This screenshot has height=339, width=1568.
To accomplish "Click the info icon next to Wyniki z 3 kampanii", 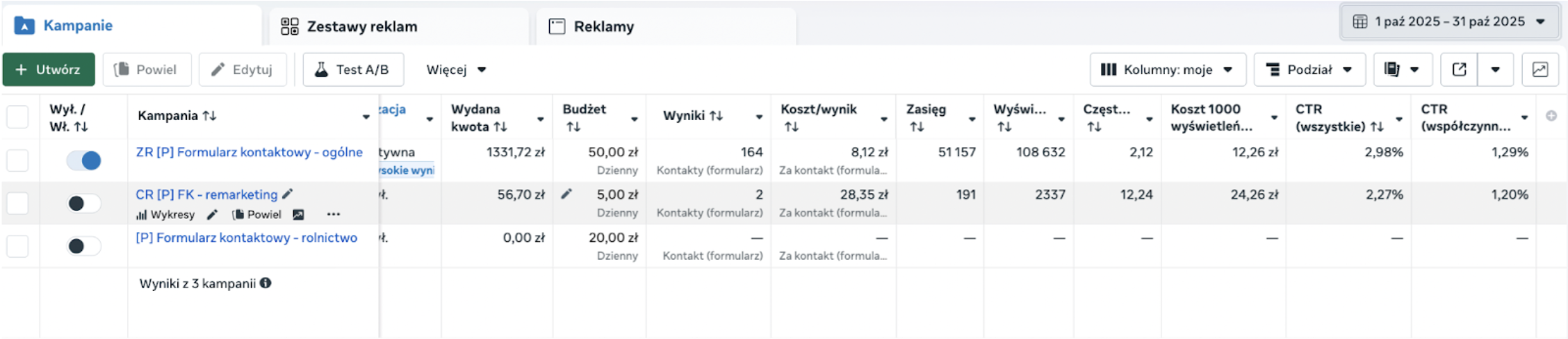I will [x=266, y=283].
